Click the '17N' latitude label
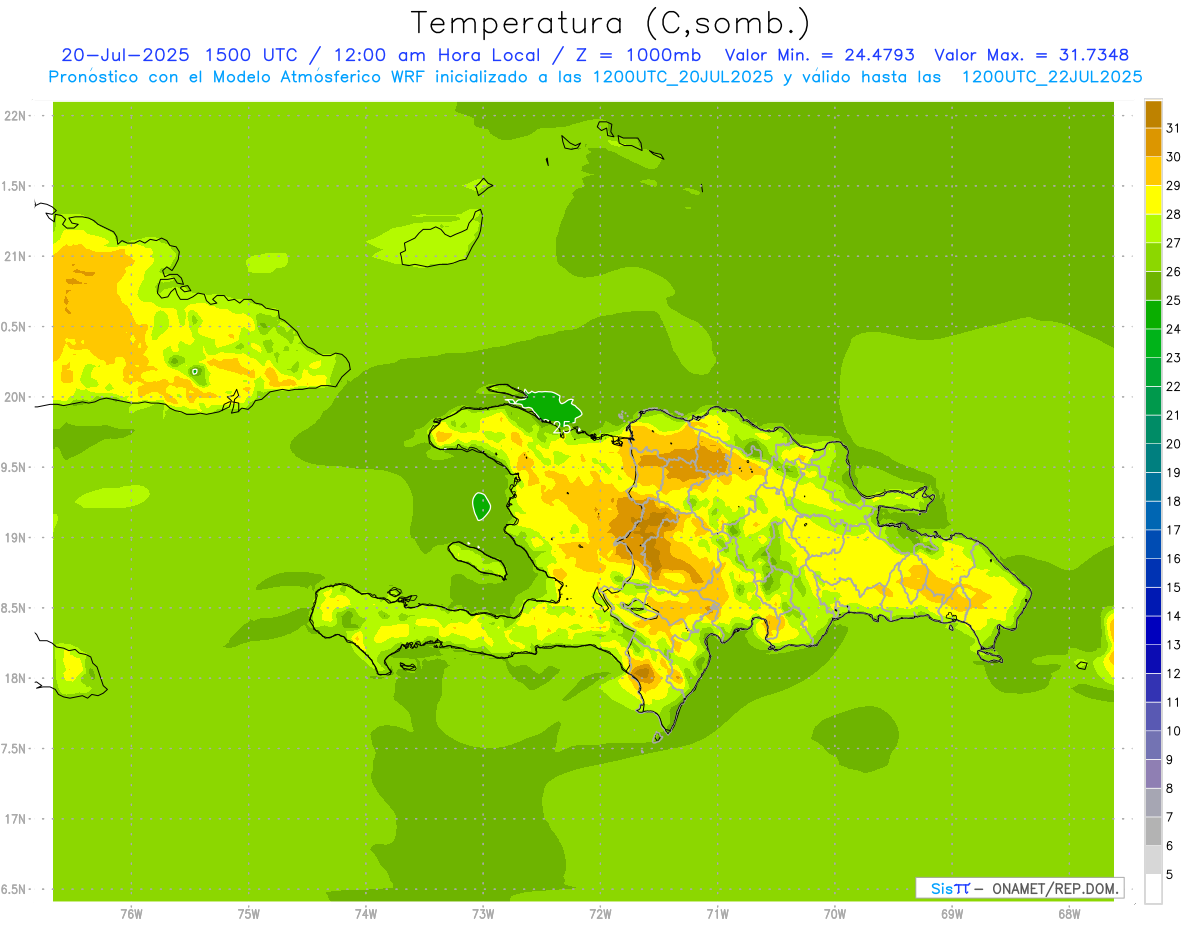 [x=16, y=819]
